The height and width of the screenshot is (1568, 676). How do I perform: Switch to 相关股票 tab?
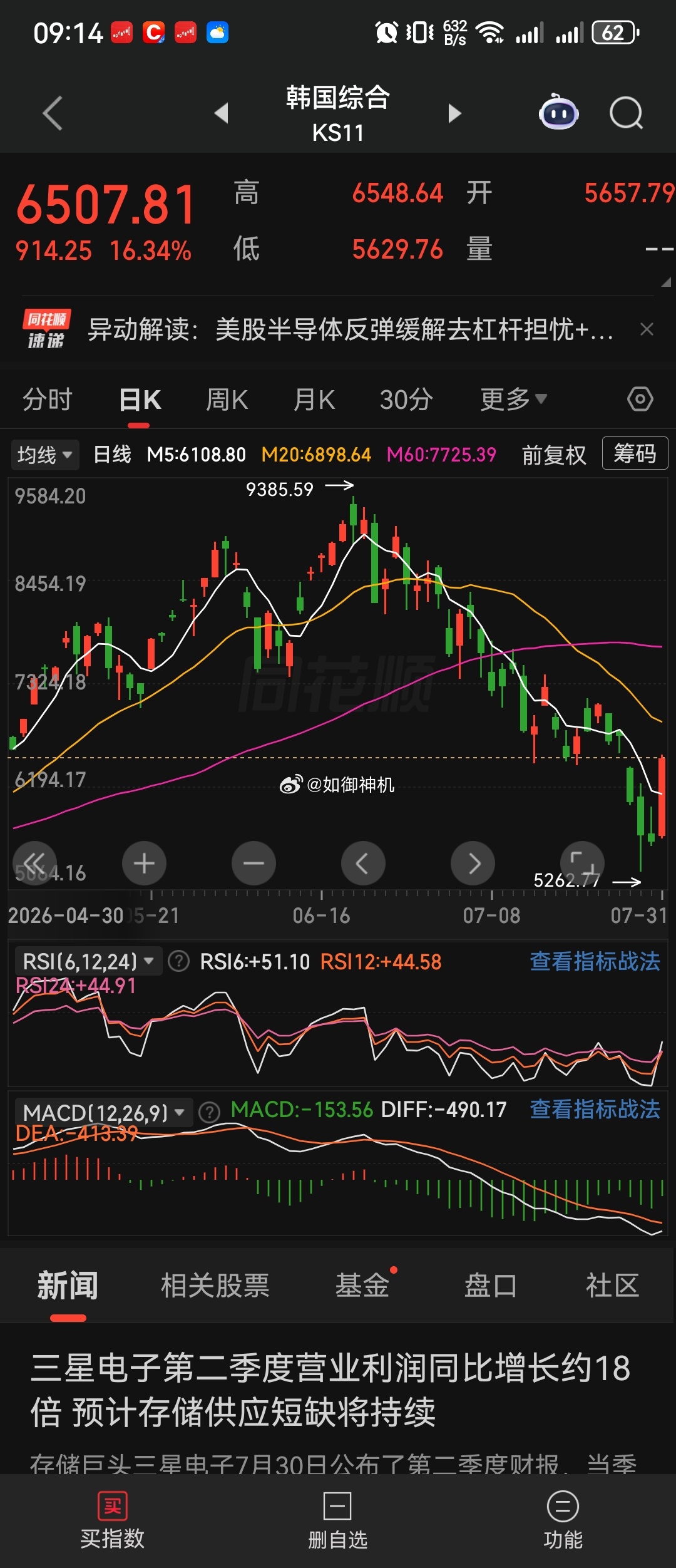coord(215,1286)
